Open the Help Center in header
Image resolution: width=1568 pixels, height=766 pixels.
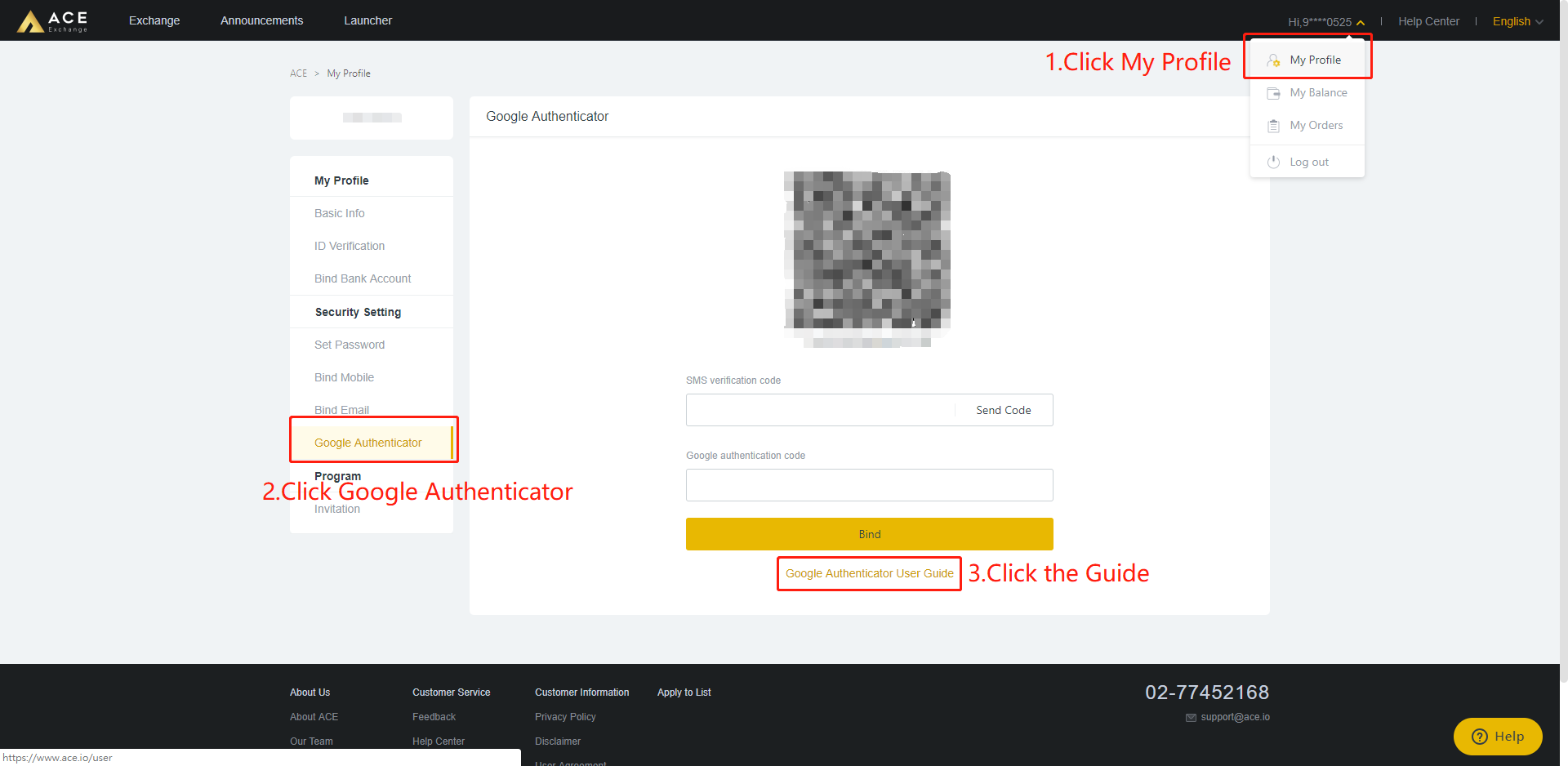[x=1428, y=21]
